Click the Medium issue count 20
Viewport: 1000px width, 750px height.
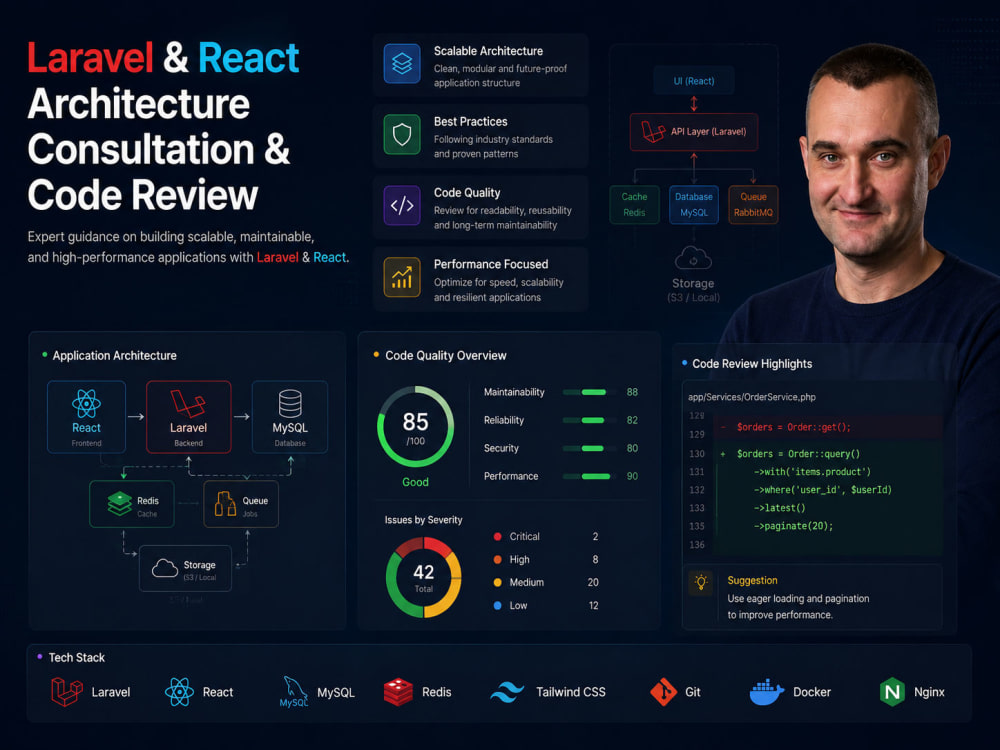(x=593, y=582)
